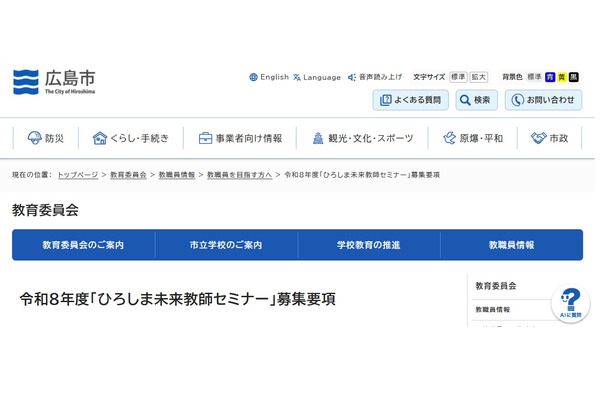
Task: Click the Hiroshima City logo
Action: [x=54, y=82]
